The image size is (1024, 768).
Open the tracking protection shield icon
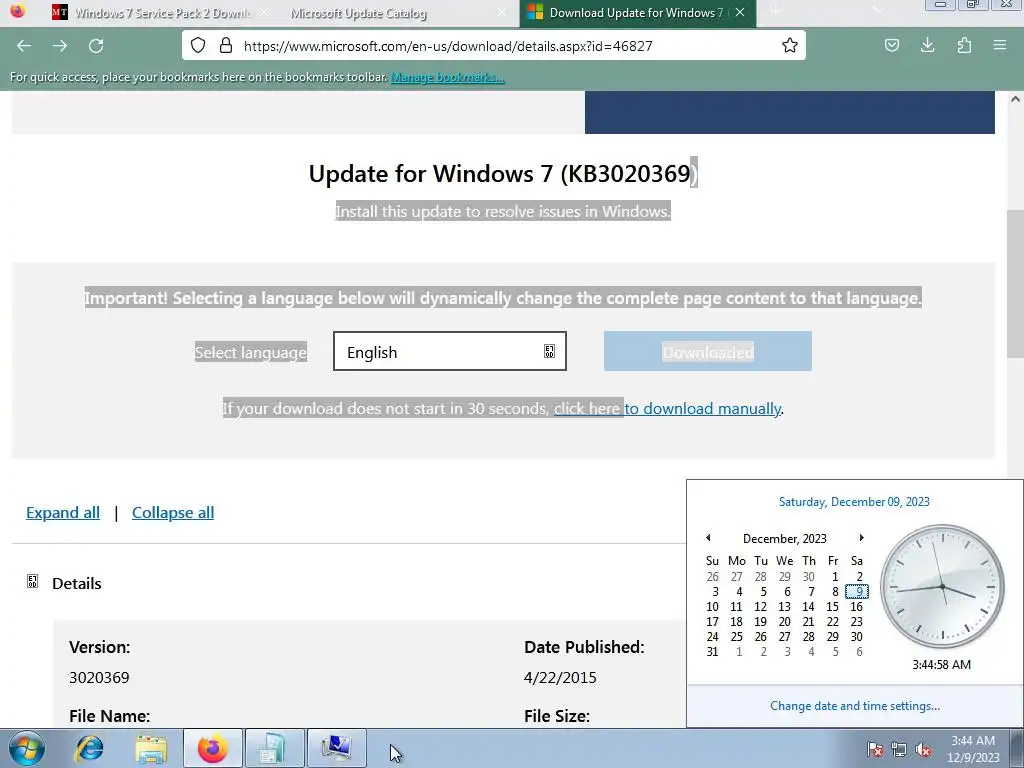point(198,45)
